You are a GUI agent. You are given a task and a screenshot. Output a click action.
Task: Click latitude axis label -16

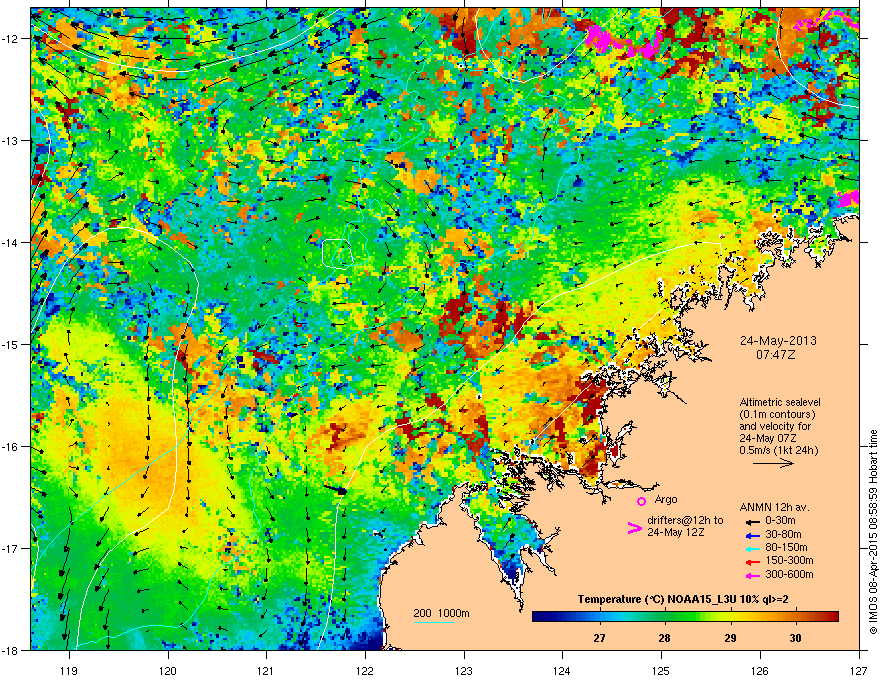tap(10, 446)
